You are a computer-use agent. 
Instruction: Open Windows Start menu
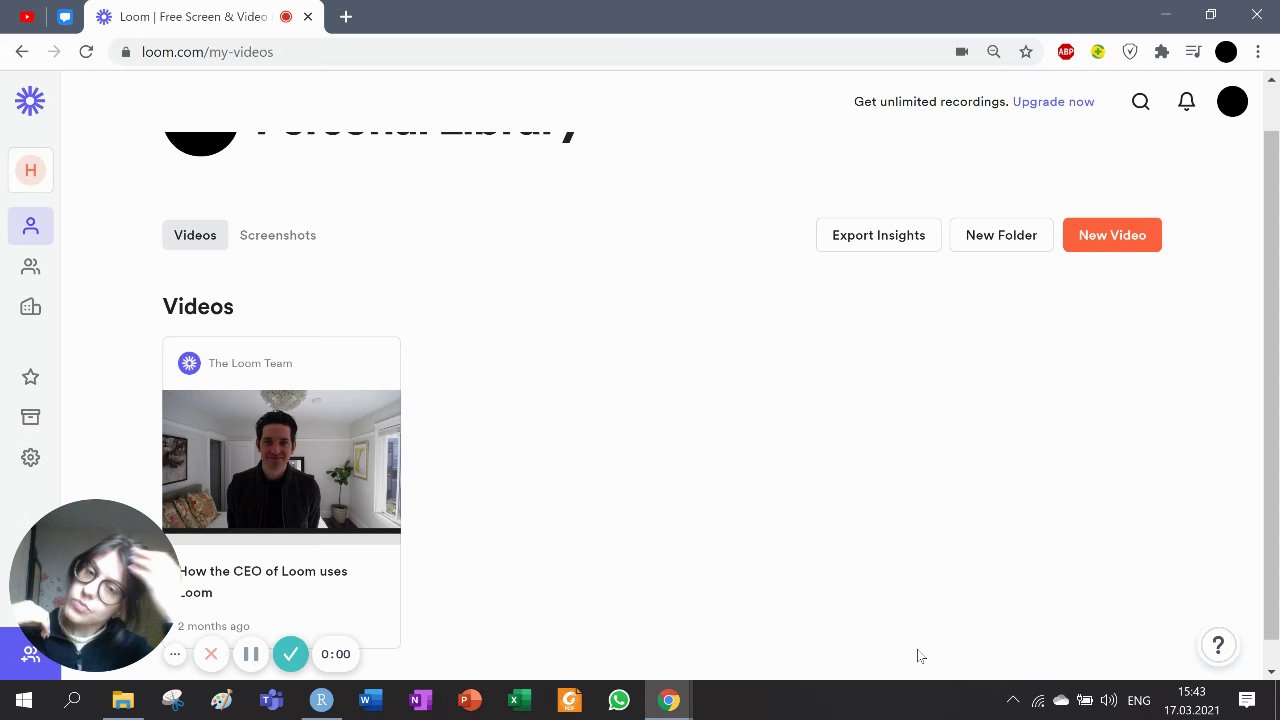pos(24,701)
